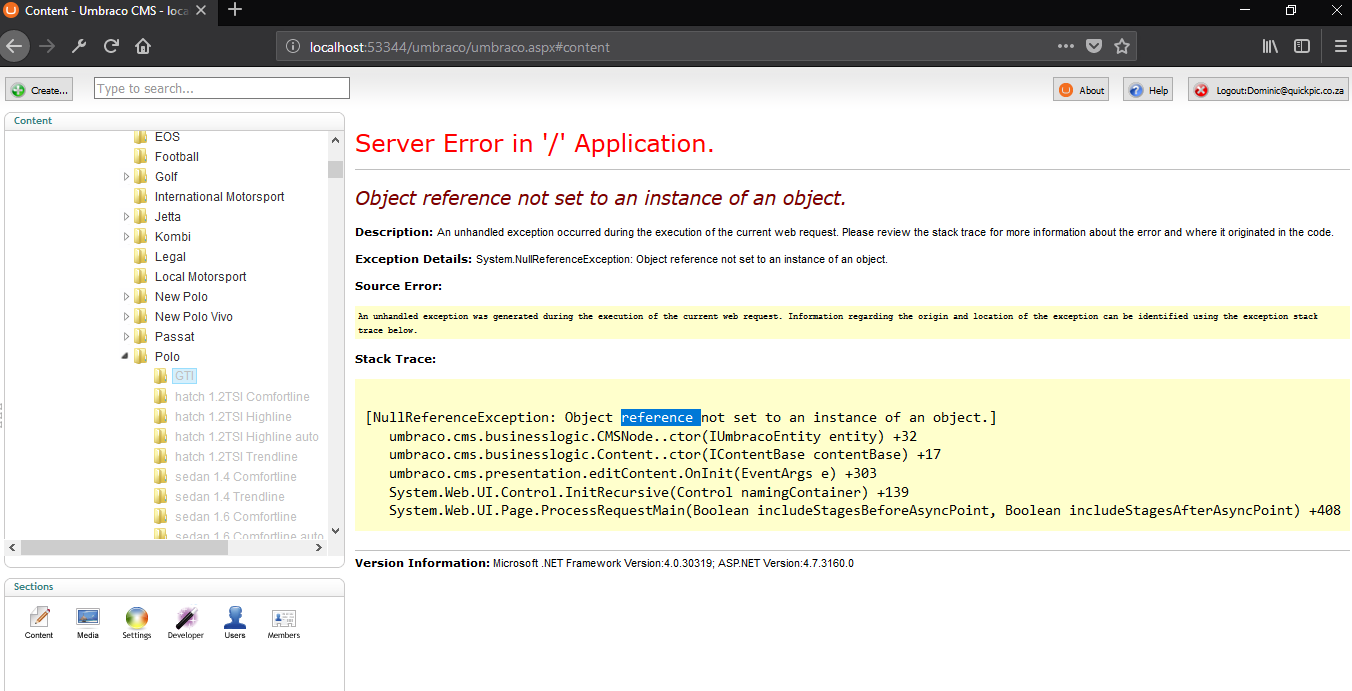The image size is (1352, 691).
Task: Show site information icon in address bar
Action: coord(292,46)
